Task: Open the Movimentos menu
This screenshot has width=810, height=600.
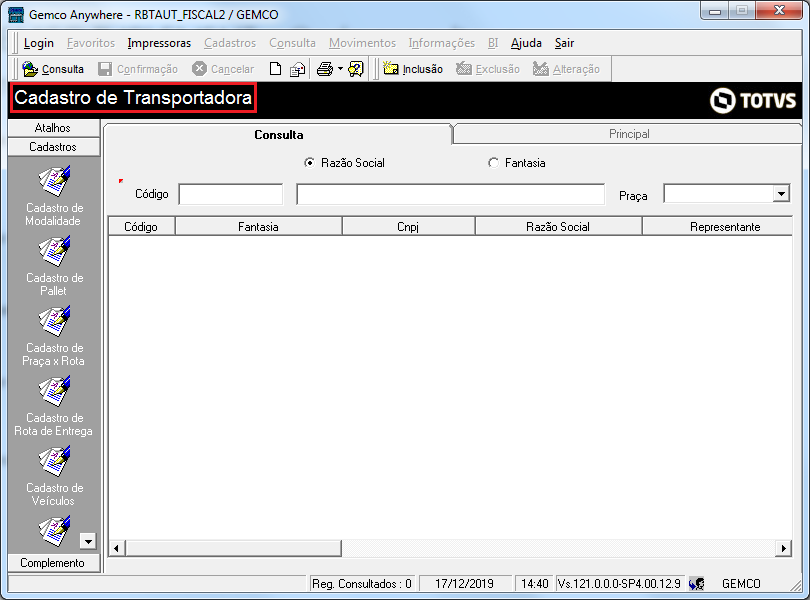Action: [x=362, y=43]
